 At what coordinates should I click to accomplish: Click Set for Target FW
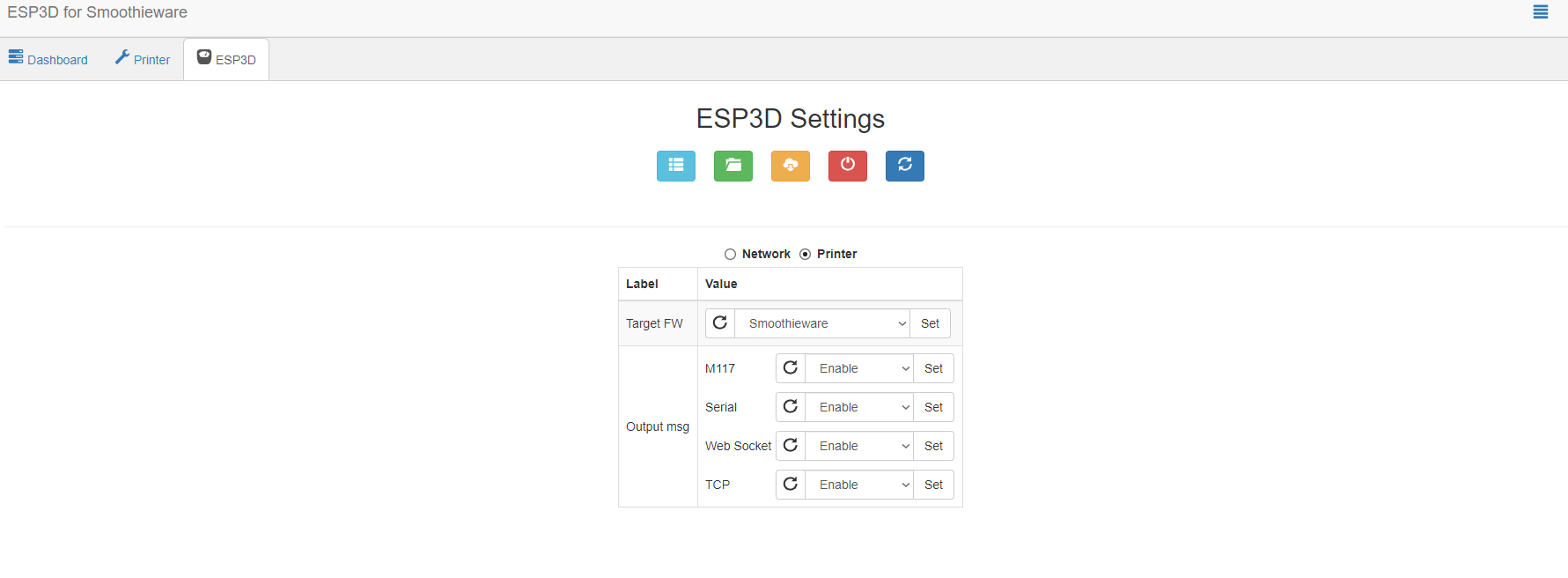tap(930, 323)
